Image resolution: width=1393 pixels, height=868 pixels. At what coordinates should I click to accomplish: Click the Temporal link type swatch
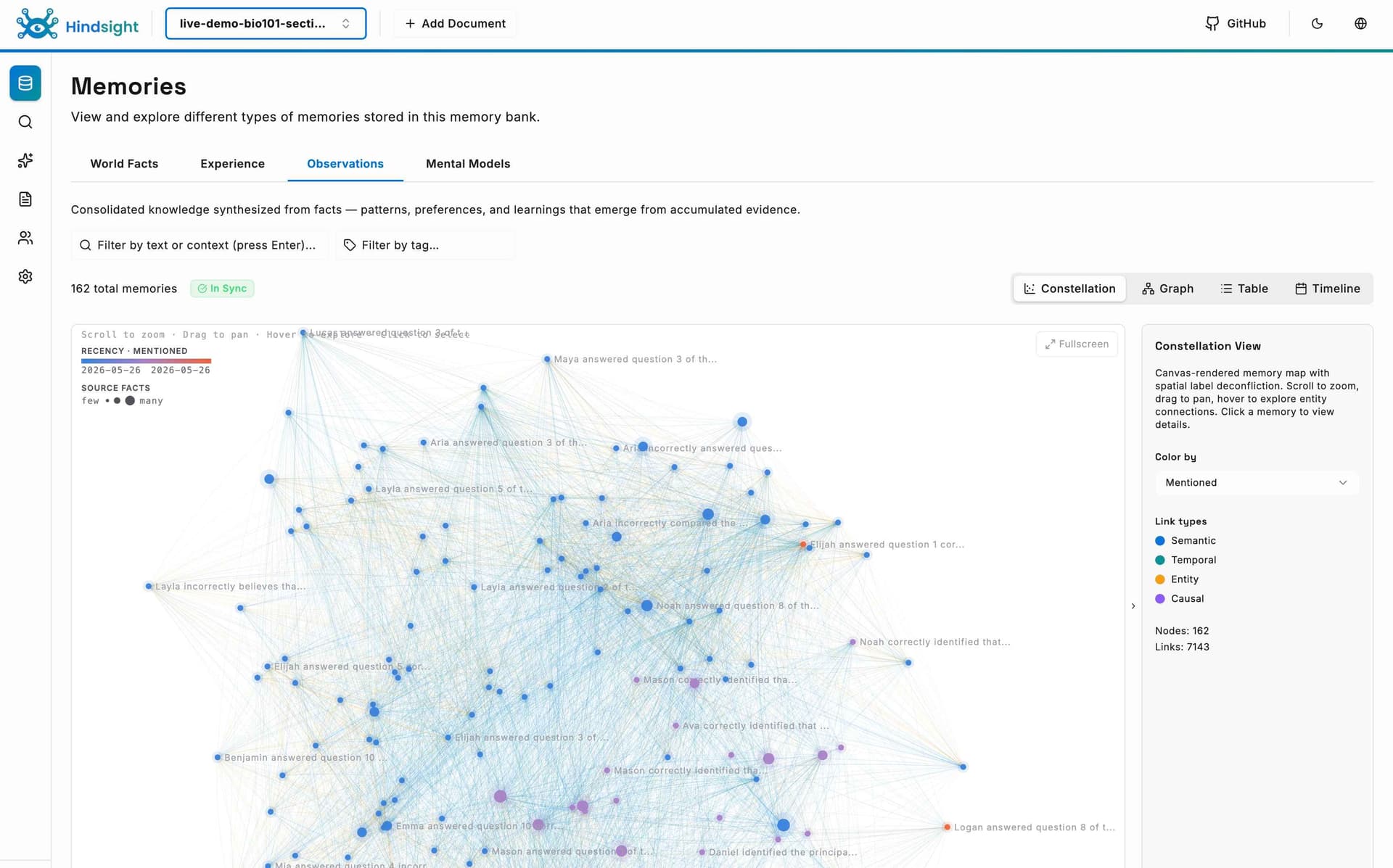pyautogui.click(x=1159, y=560)
